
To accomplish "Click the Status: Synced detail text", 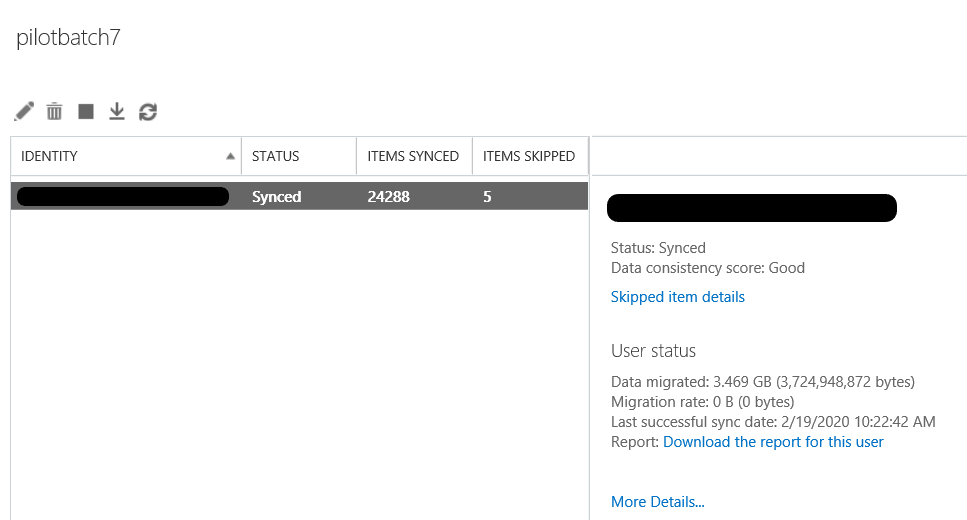I will pyautogui.click(x=658, y=248).
